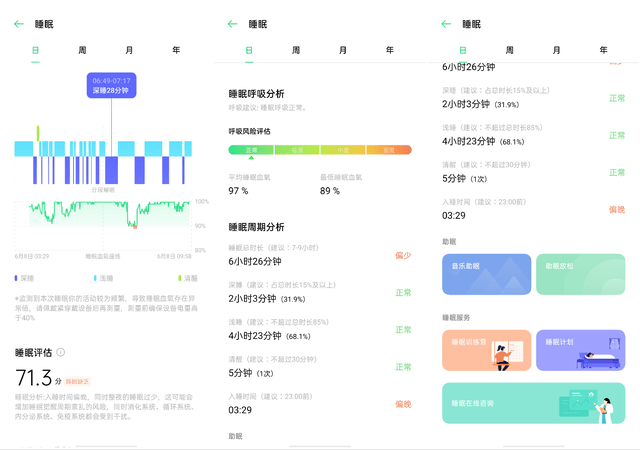Click 4小时23分钟 light sleep on the right screen

point(469,141)
